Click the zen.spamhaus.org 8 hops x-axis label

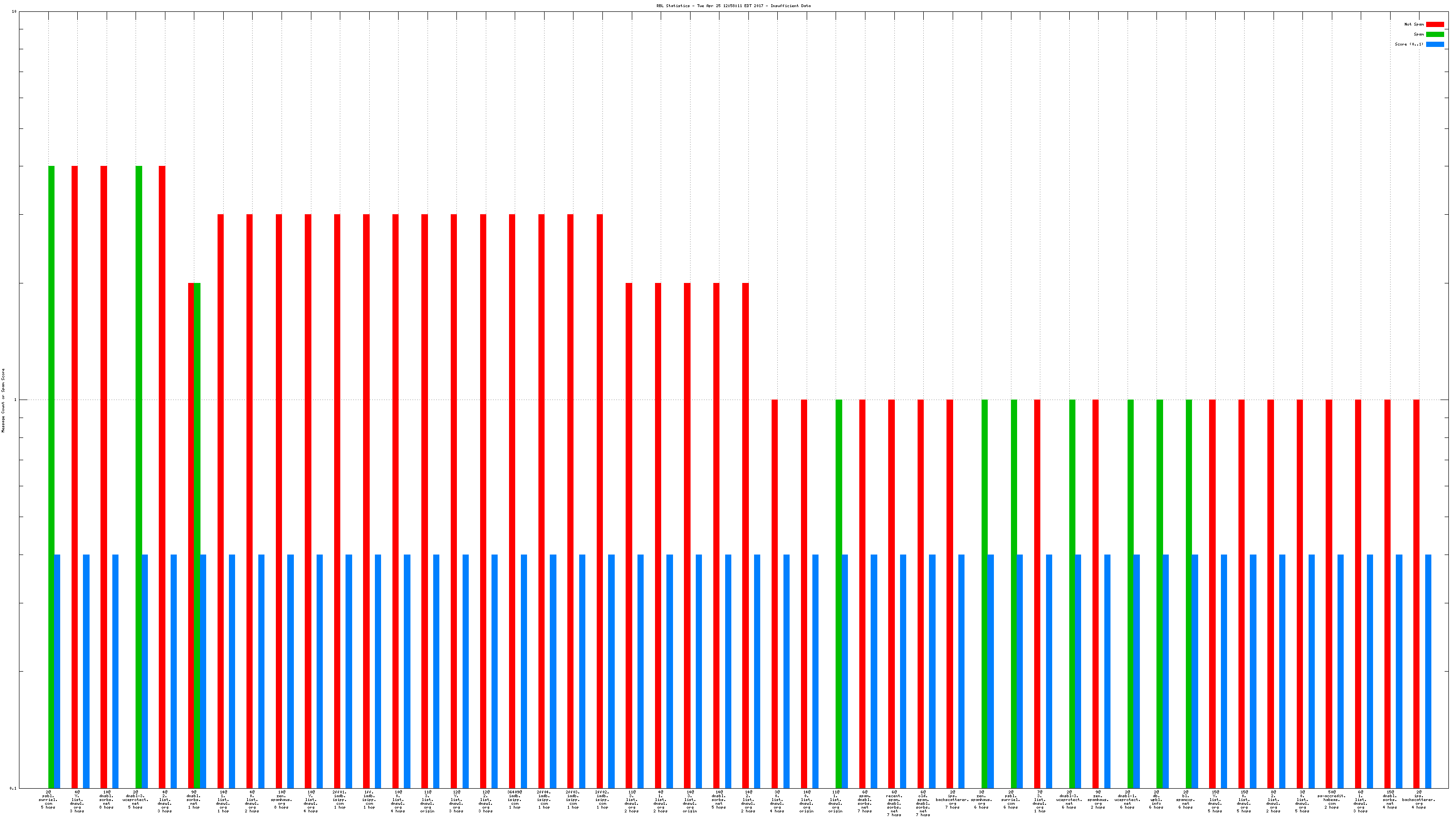[282, 800]
